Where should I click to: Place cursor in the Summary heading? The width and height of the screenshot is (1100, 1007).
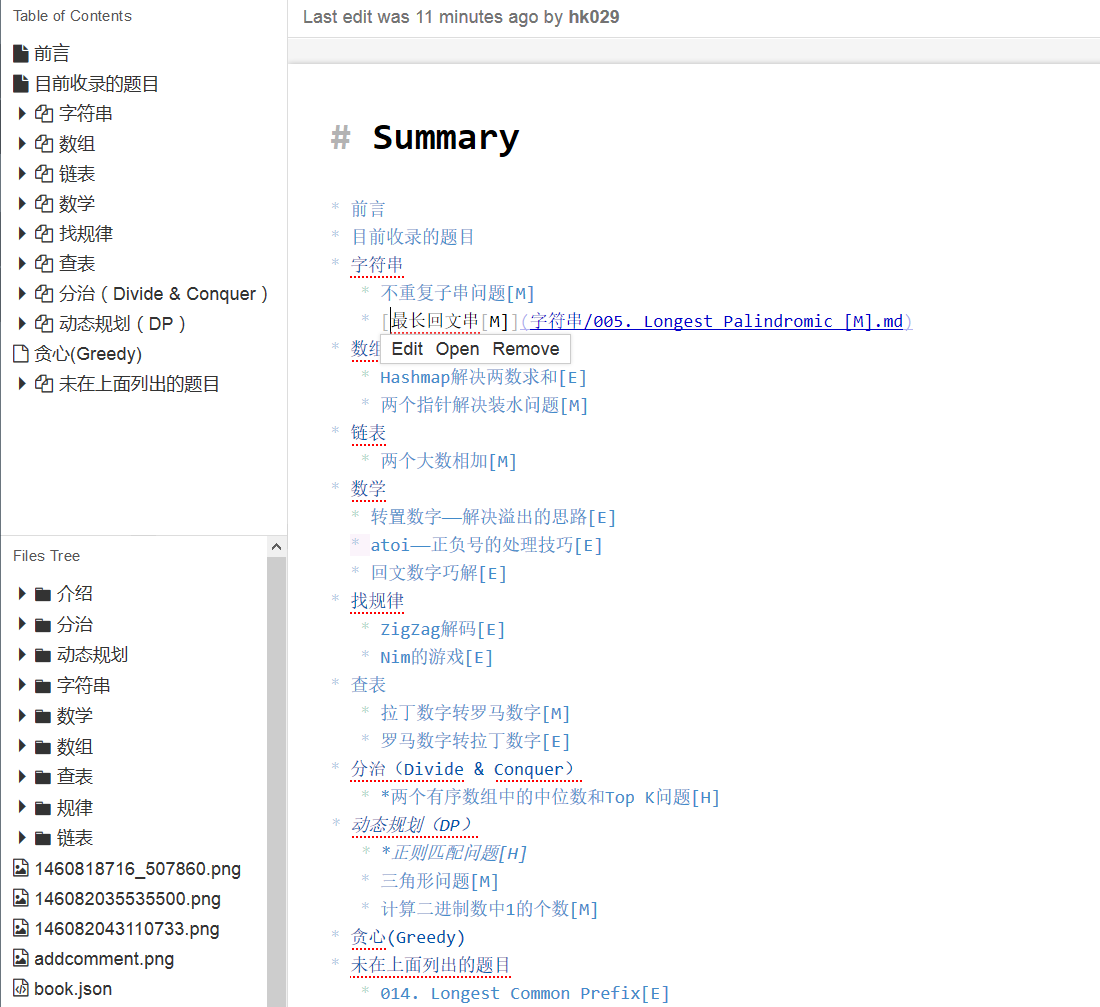445,138
